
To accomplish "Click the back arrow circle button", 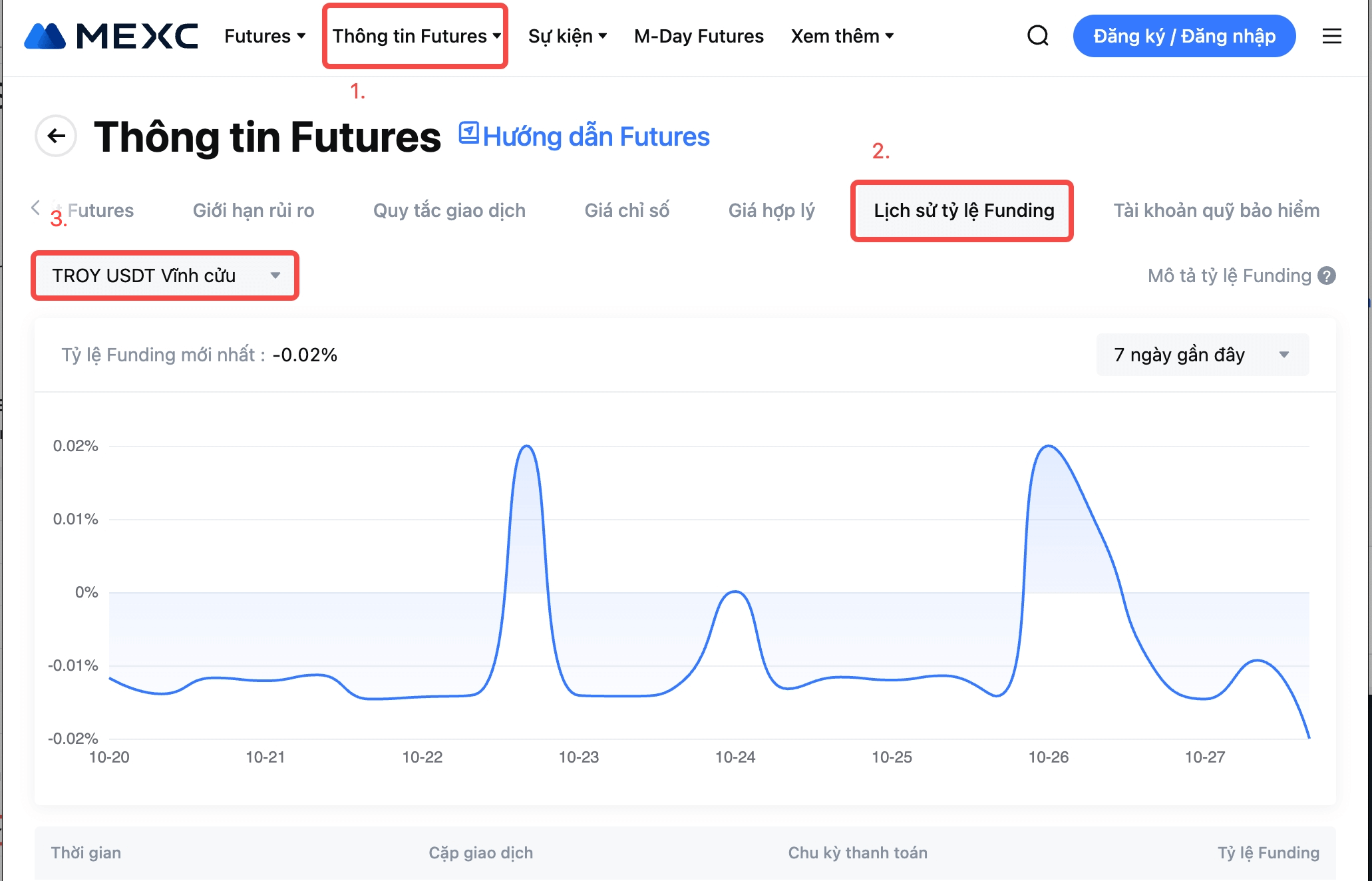I will (56, 136).
